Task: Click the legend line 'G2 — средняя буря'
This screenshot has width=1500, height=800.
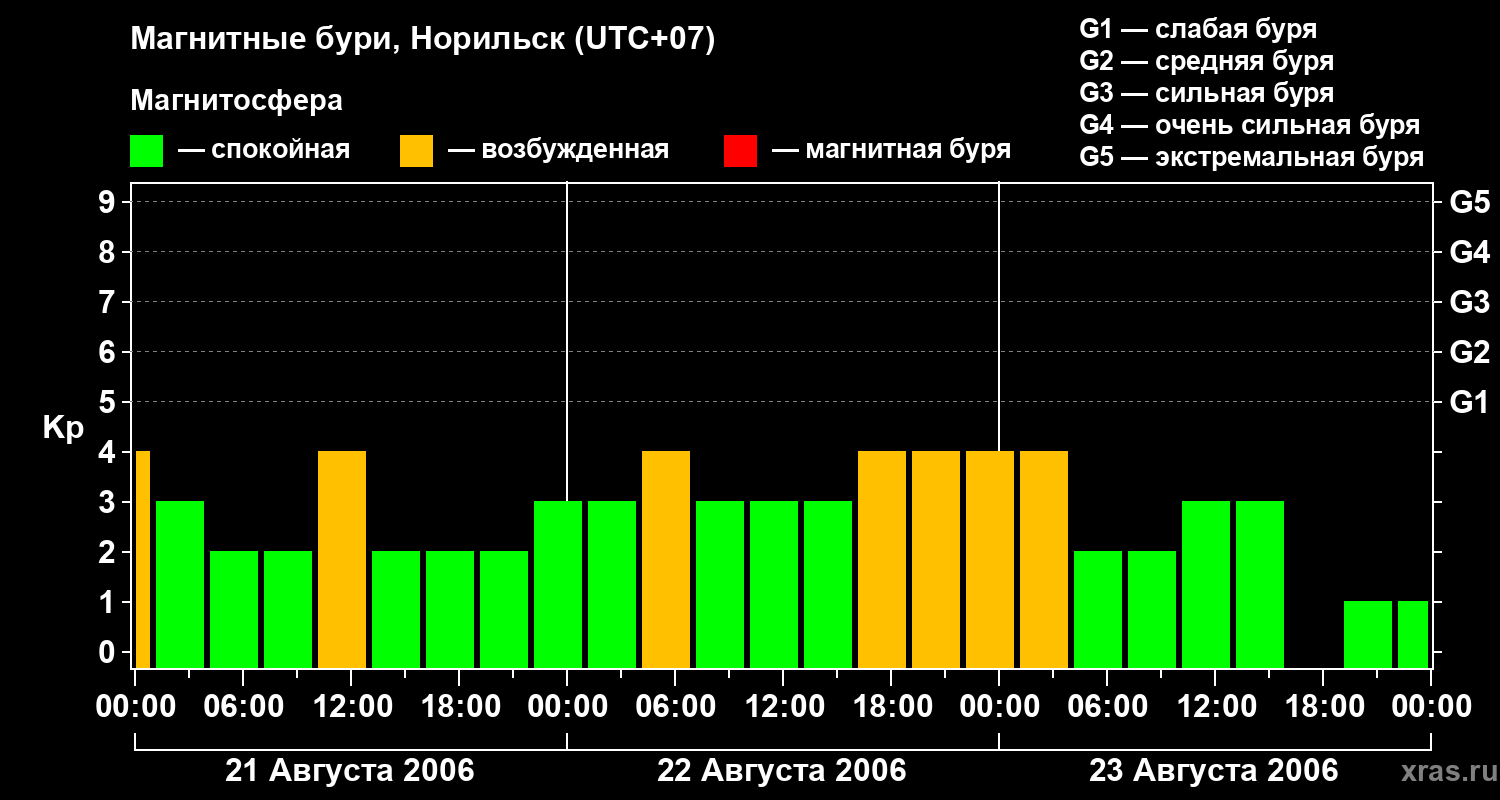Action: [x=1206, y=60]
